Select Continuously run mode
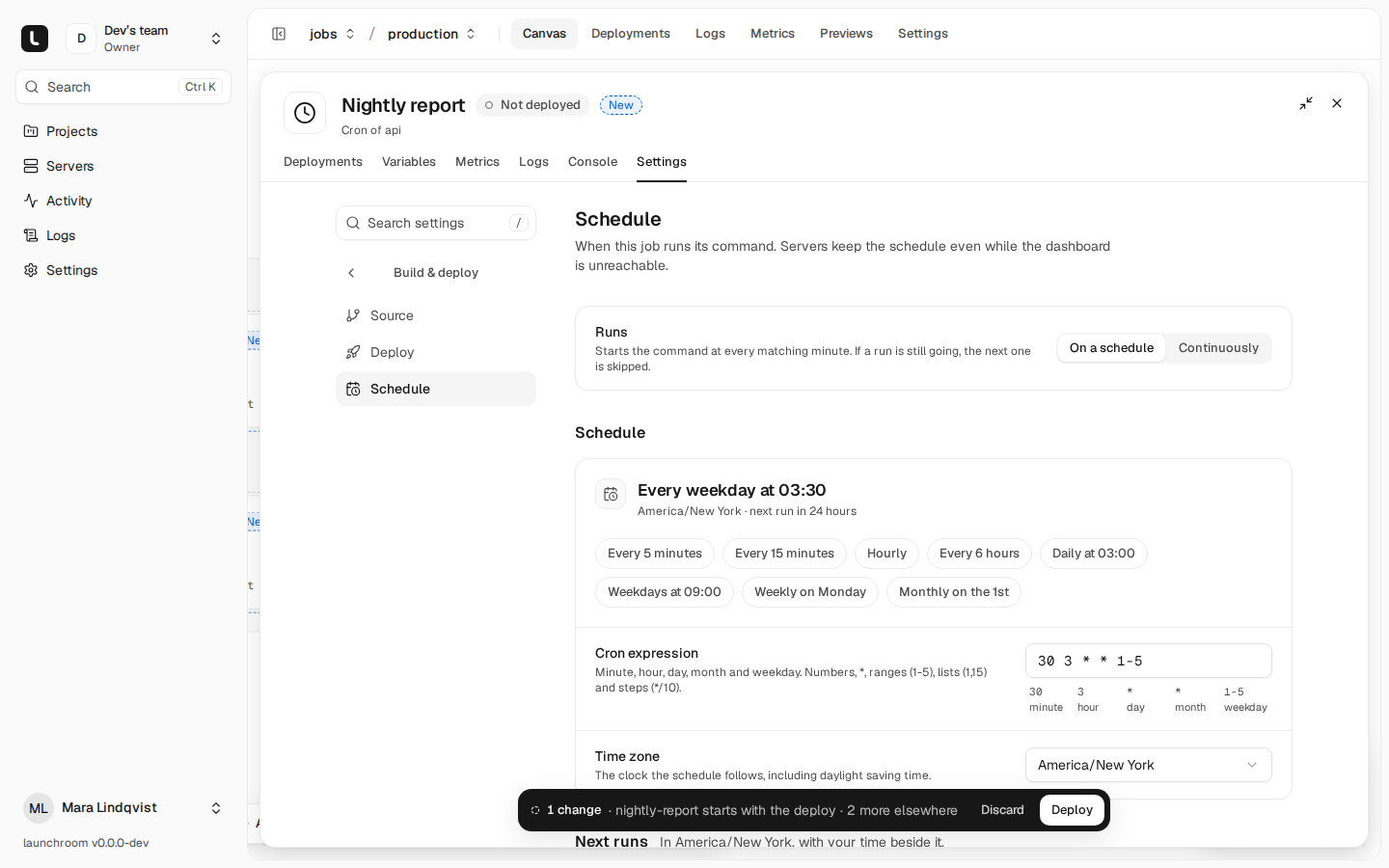1389x868 pixels. tap(1218, 348)
